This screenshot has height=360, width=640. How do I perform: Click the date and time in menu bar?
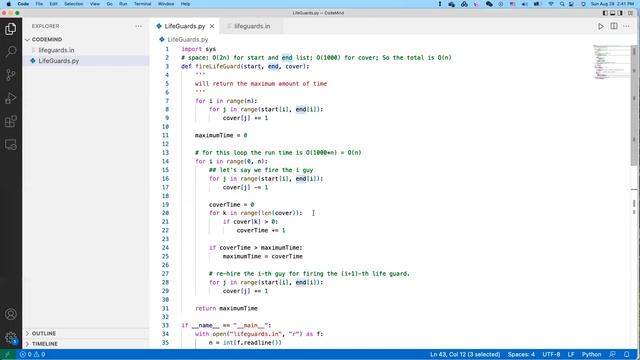tap(613, 4)
